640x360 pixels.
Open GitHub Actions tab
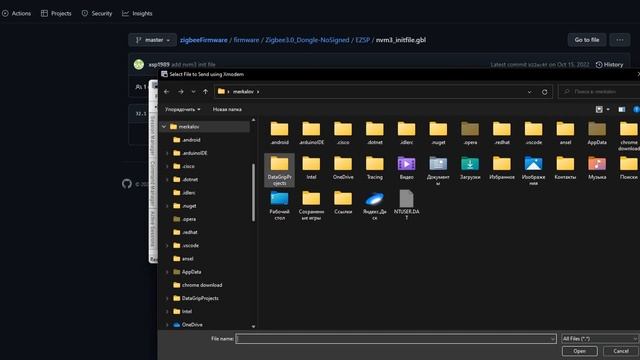[x=16, y=13]
